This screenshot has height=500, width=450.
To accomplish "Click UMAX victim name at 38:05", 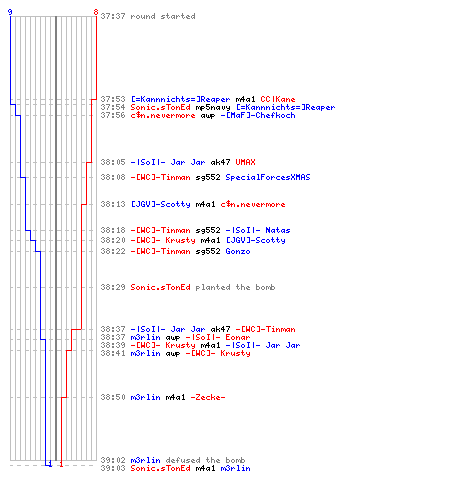I will [245, 162].
